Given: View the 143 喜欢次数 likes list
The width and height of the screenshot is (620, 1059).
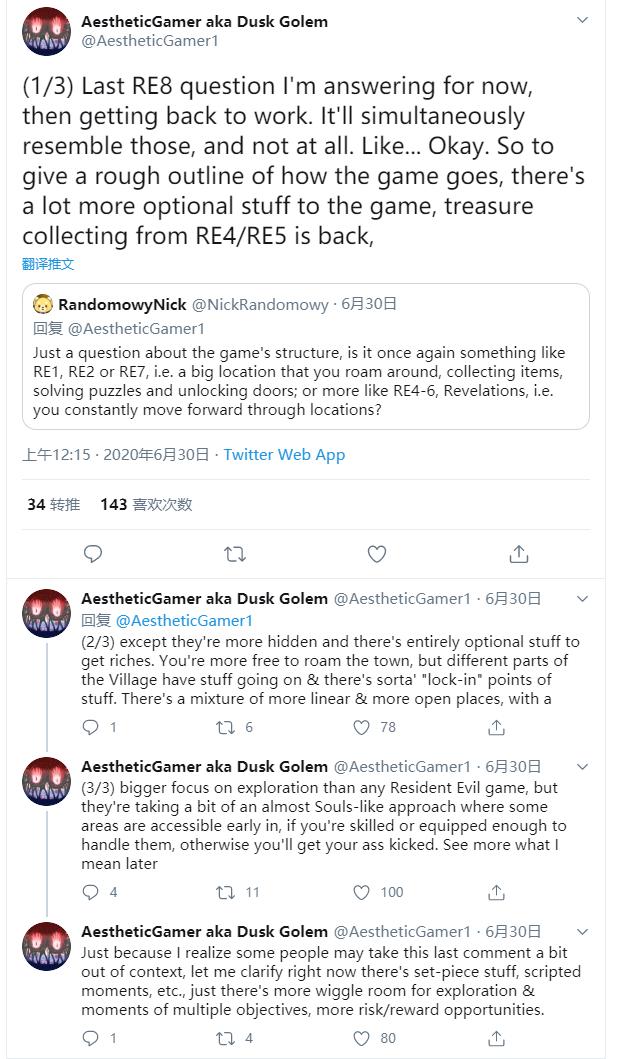Looking at the screenshot, I should click(x=146, y=504).
